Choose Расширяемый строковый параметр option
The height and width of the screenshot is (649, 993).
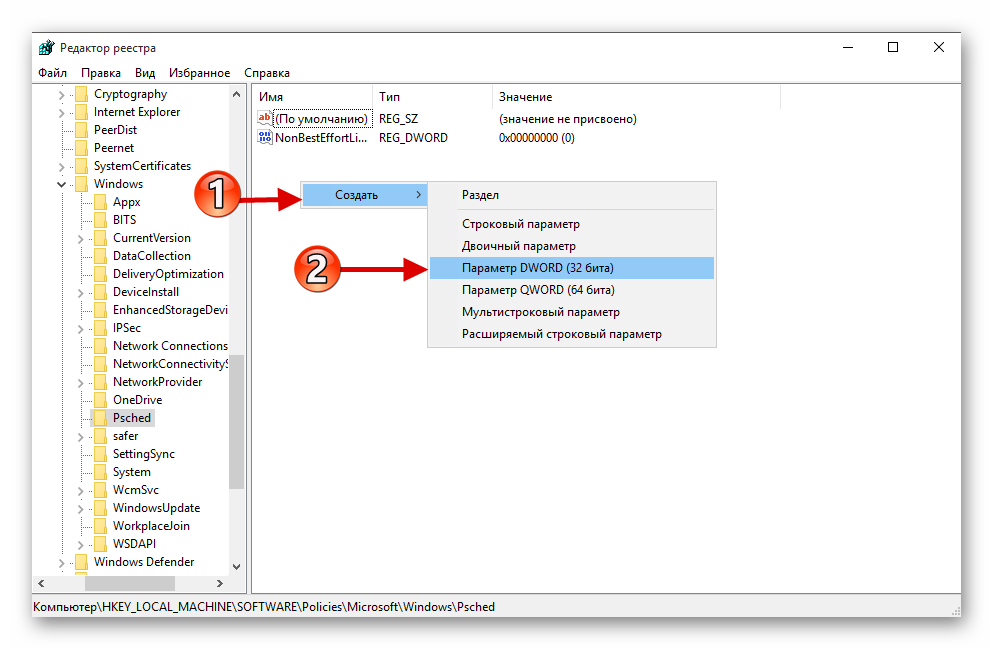tap(572, 334)
